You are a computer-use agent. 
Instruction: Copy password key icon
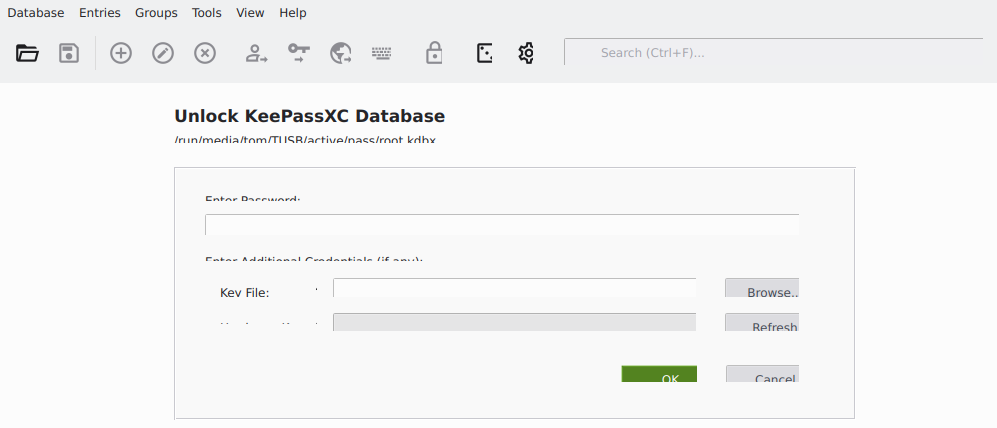coord(298,53)
